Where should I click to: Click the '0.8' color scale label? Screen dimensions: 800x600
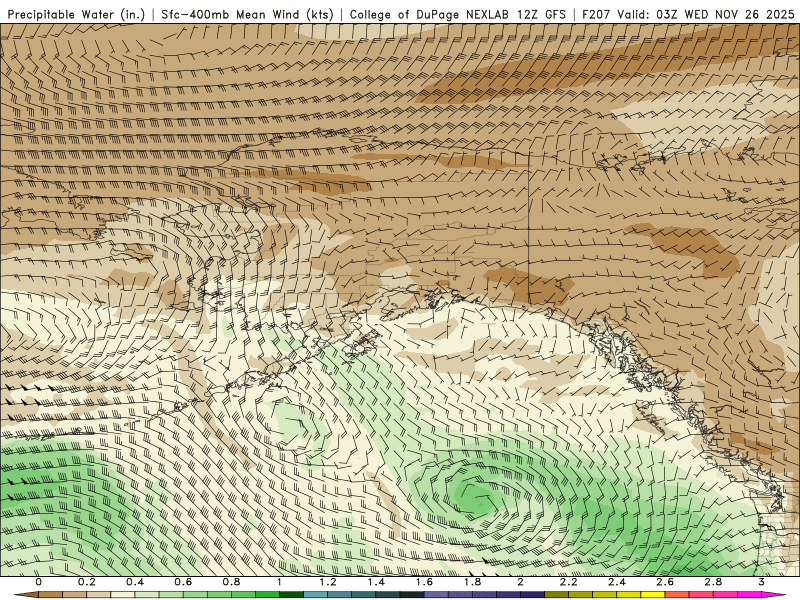[x=232, y=582]
